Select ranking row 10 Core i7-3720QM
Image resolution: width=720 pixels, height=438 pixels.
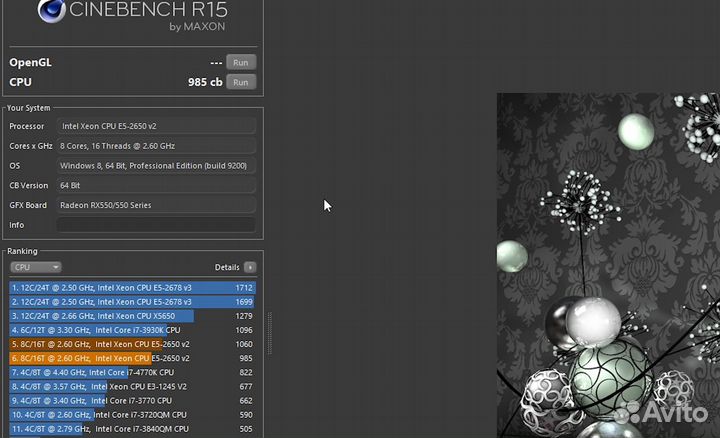[x=133, y=415]
